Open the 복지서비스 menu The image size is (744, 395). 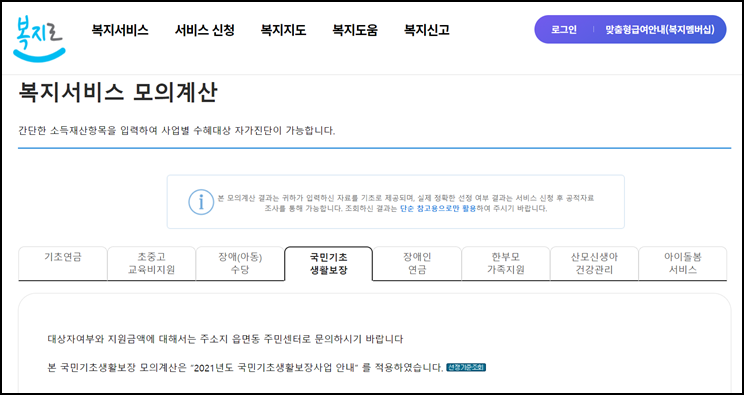click(120, 30)
